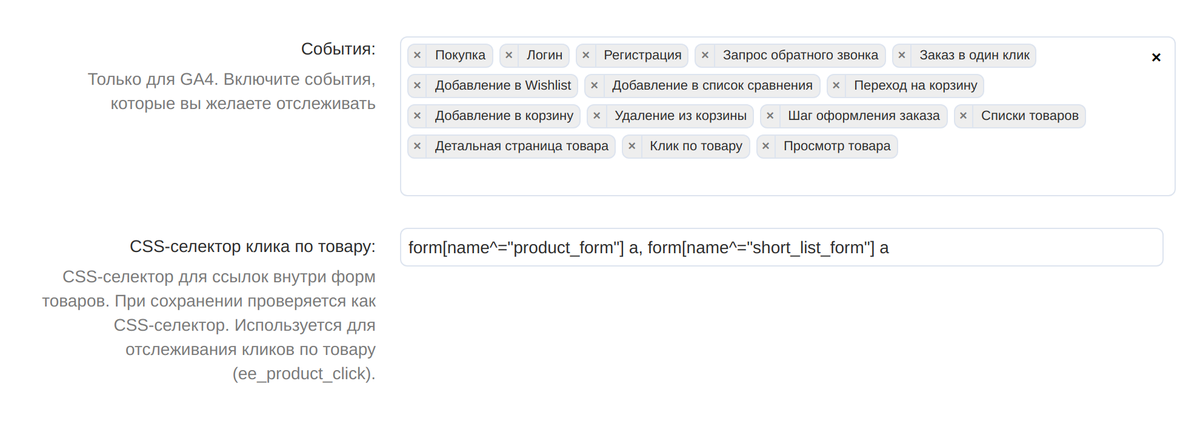Remove the Детальная страница товара tag

417,146
